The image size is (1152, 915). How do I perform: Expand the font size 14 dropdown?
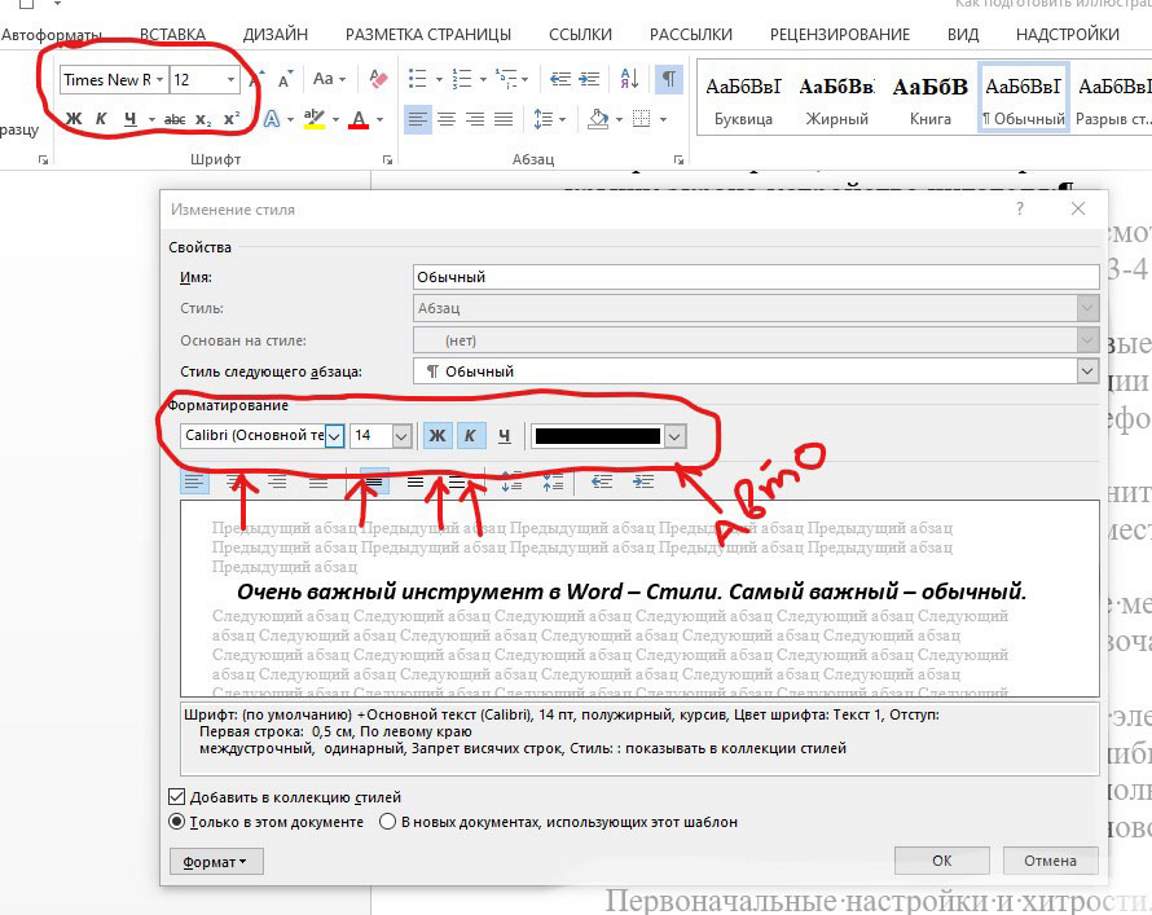401,436
